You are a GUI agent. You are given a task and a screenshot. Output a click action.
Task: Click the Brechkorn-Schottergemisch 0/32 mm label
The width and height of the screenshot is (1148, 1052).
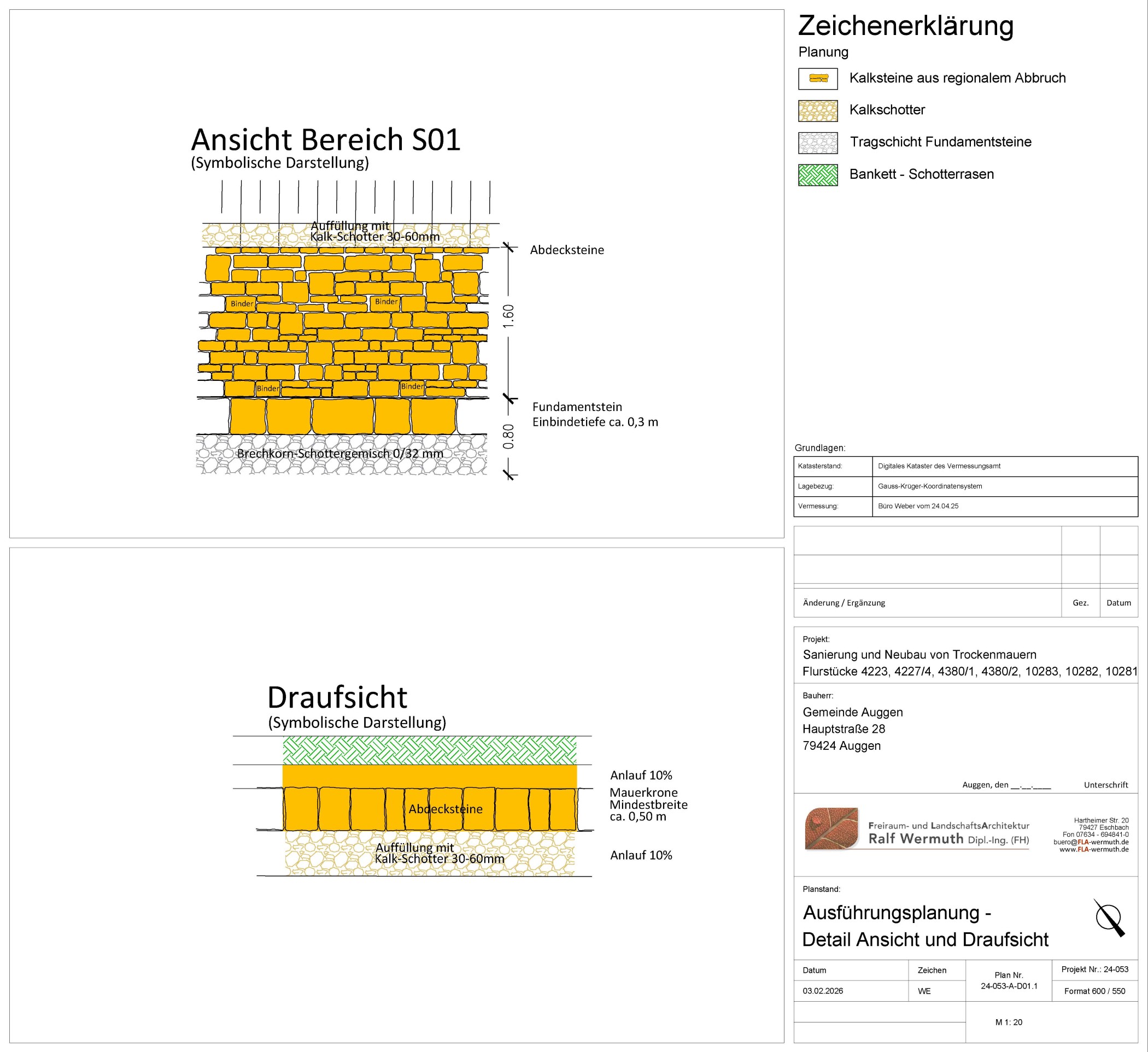coord(339,454)
